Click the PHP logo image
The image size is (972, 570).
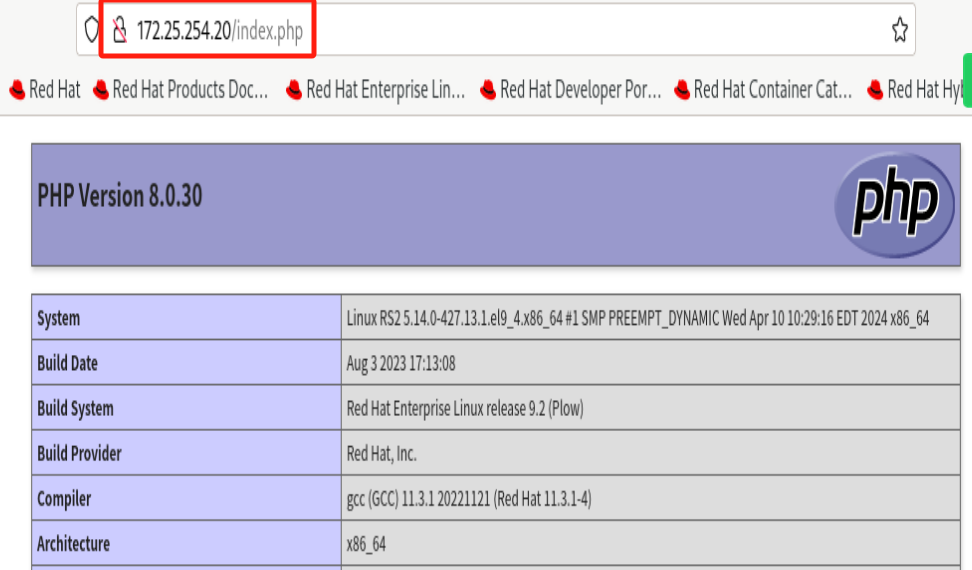pos(895,204)
